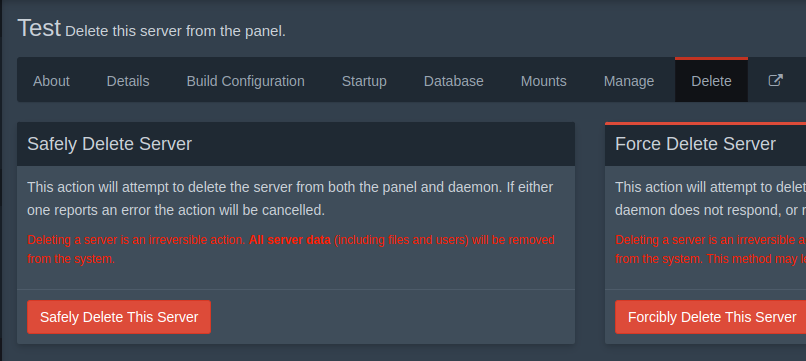
Task: Click bold All server data warning text
Action: [x=290, y=240]
